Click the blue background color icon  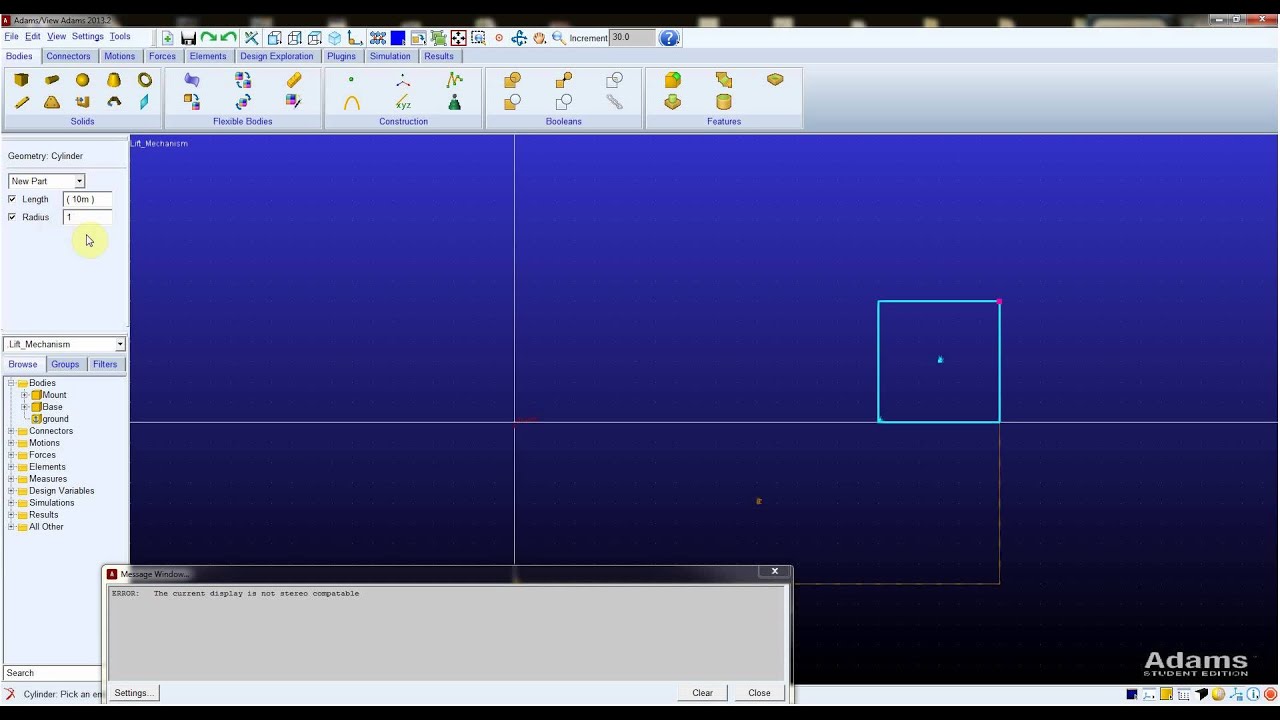click(398, 38)
